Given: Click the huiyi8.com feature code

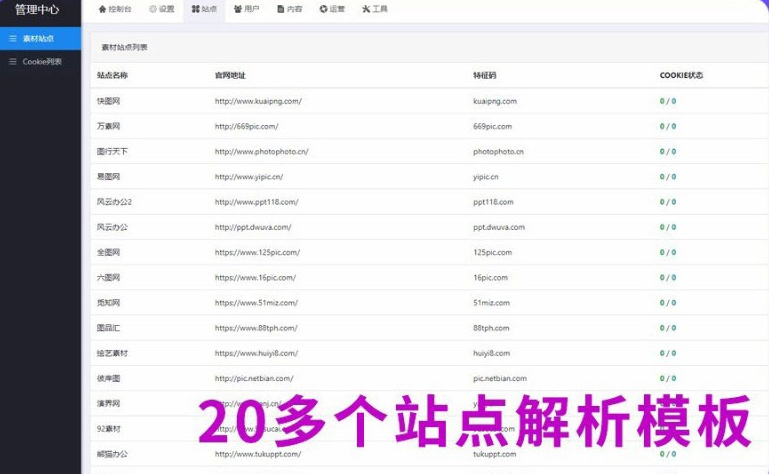Looking at the screenshot, I should pyautogui.click(x=491, y=353).
